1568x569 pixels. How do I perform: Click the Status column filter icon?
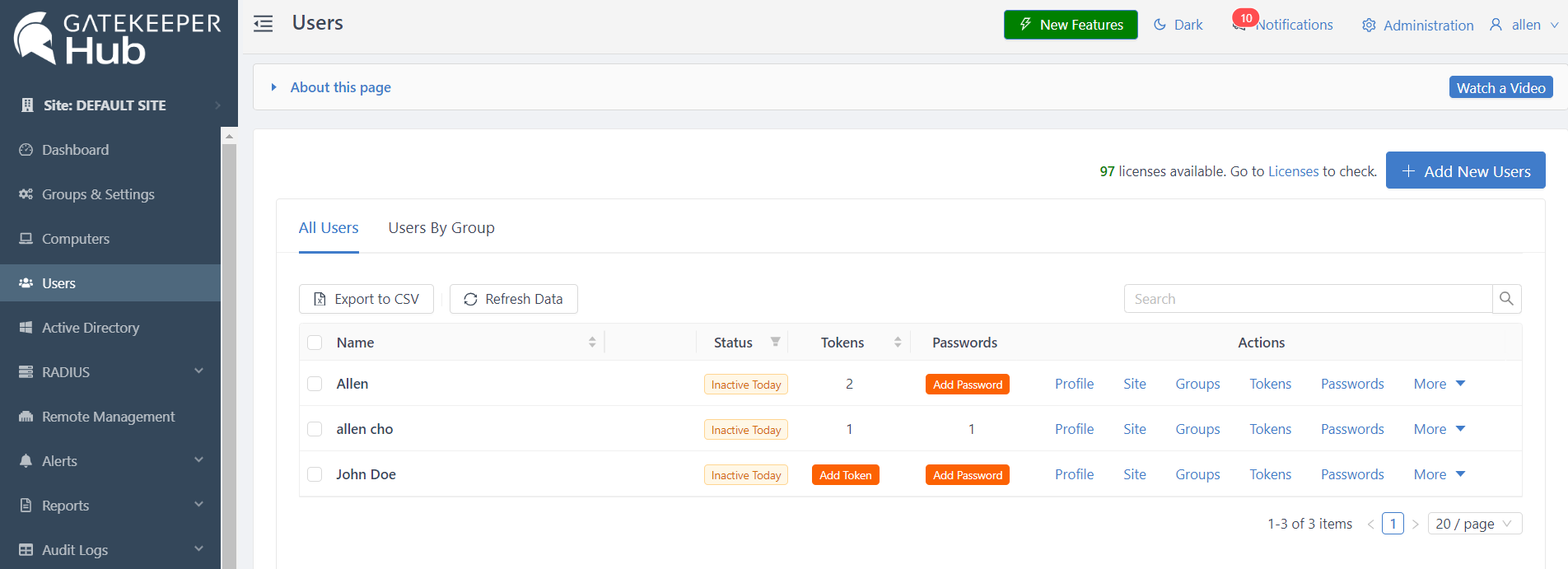point(775,342)
